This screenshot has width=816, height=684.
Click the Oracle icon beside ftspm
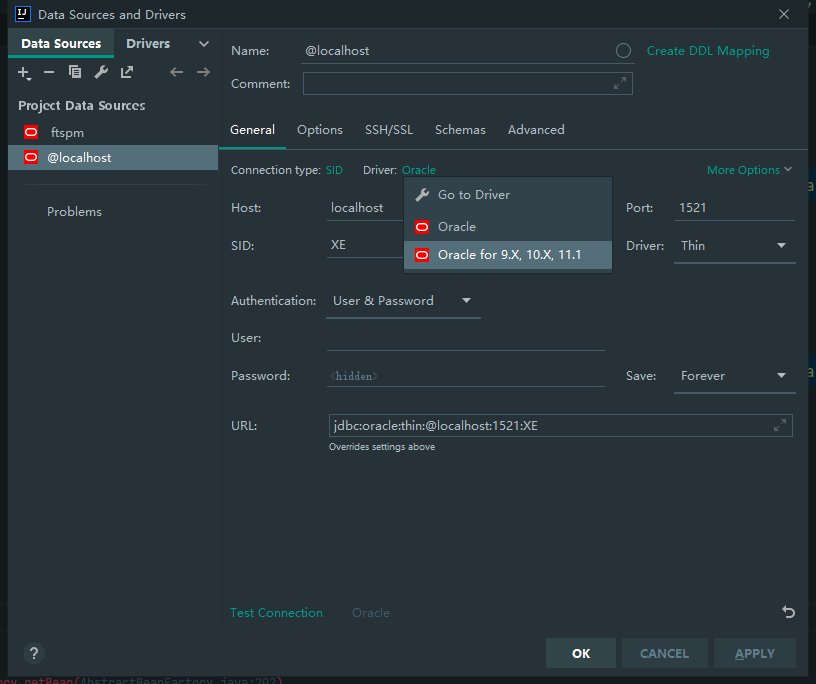click(31, 132)
